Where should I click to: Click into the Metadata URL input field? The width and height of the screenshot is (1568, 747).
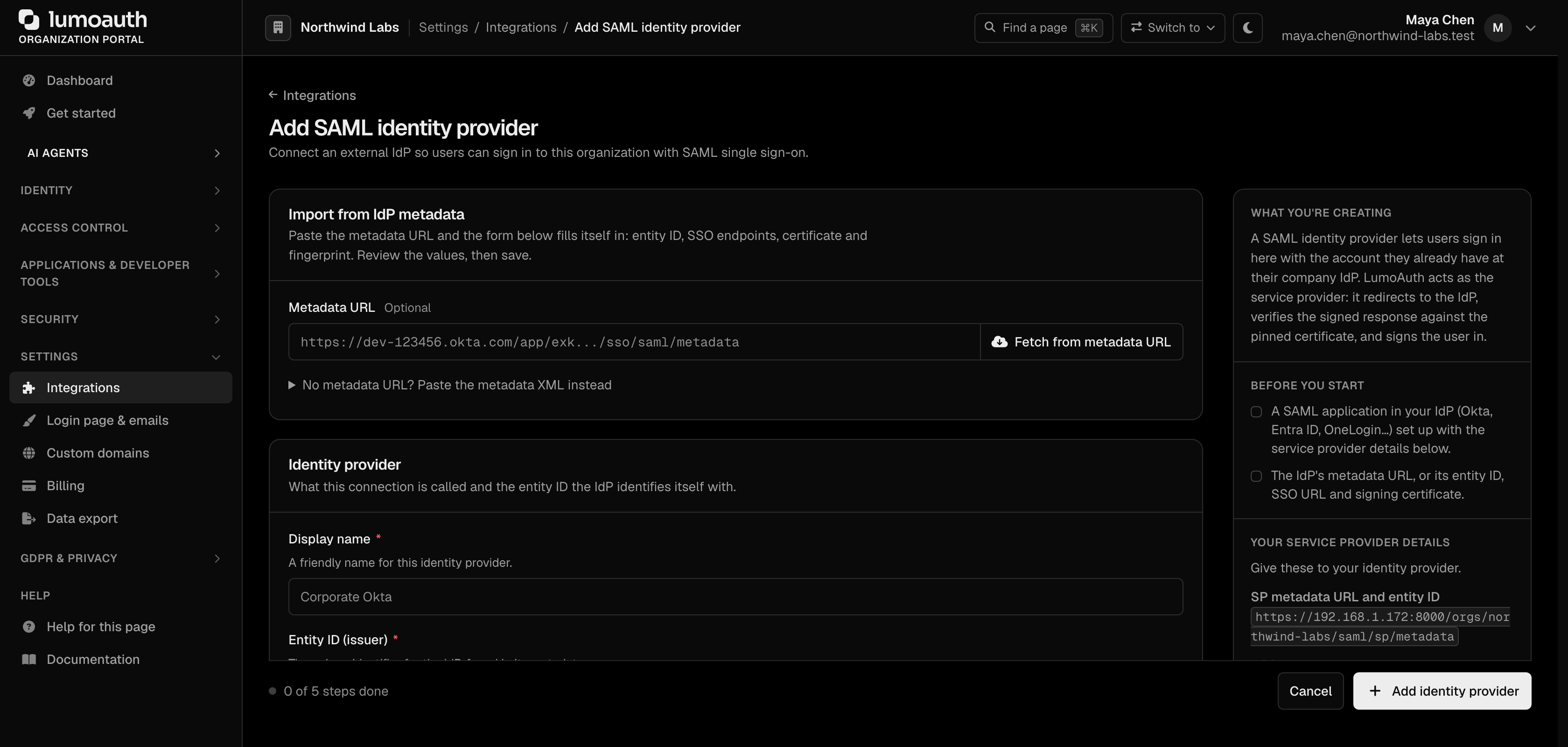(634, 342)
